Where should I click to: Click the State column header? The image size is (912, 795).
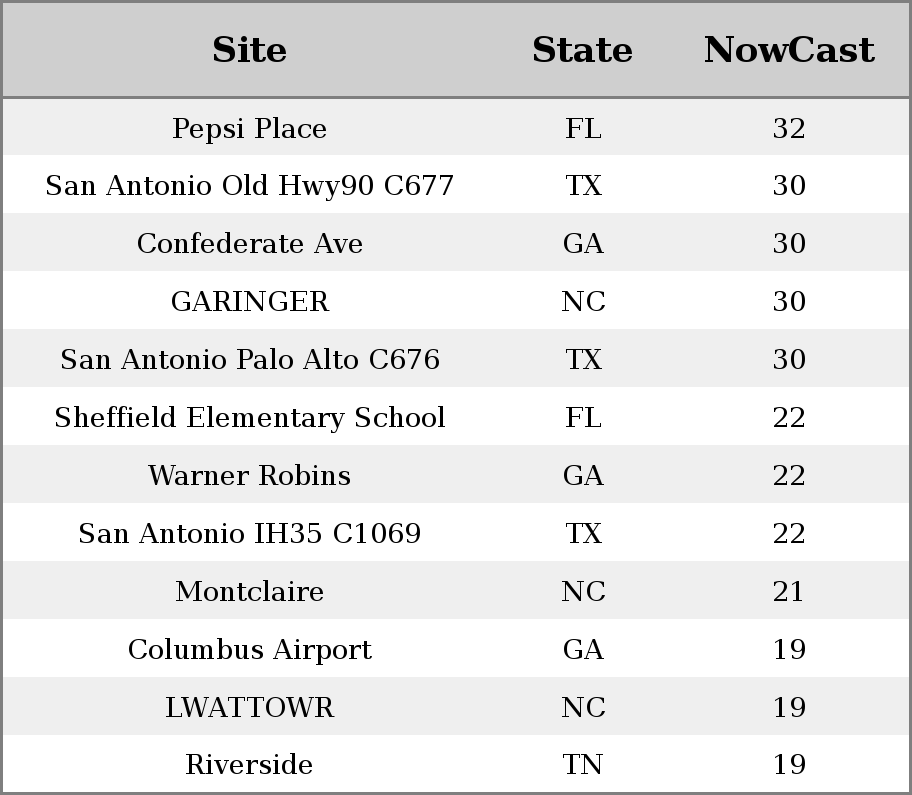[583, 50]
